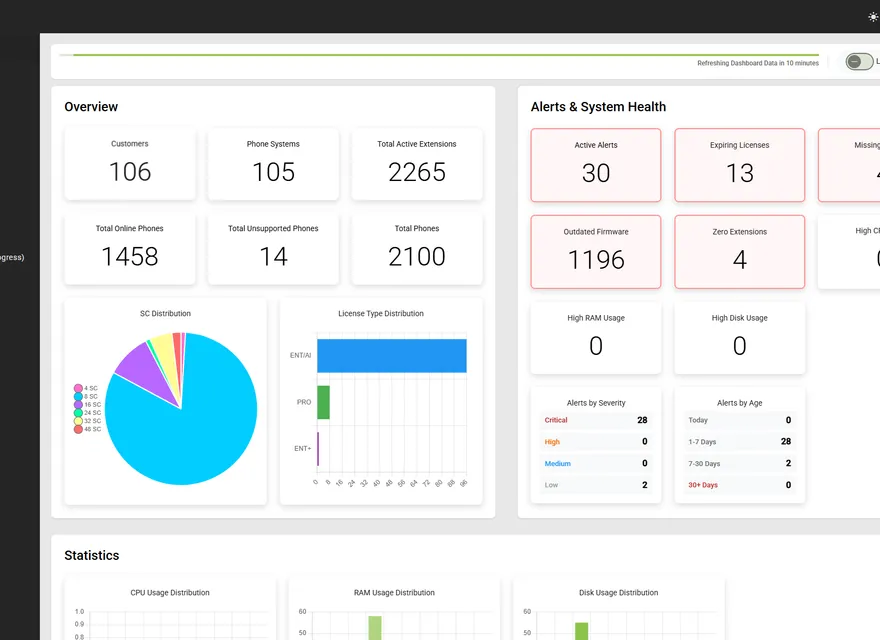
Task: Select the Outdated Firmware card showing 1196
Action: click(596, 252)
